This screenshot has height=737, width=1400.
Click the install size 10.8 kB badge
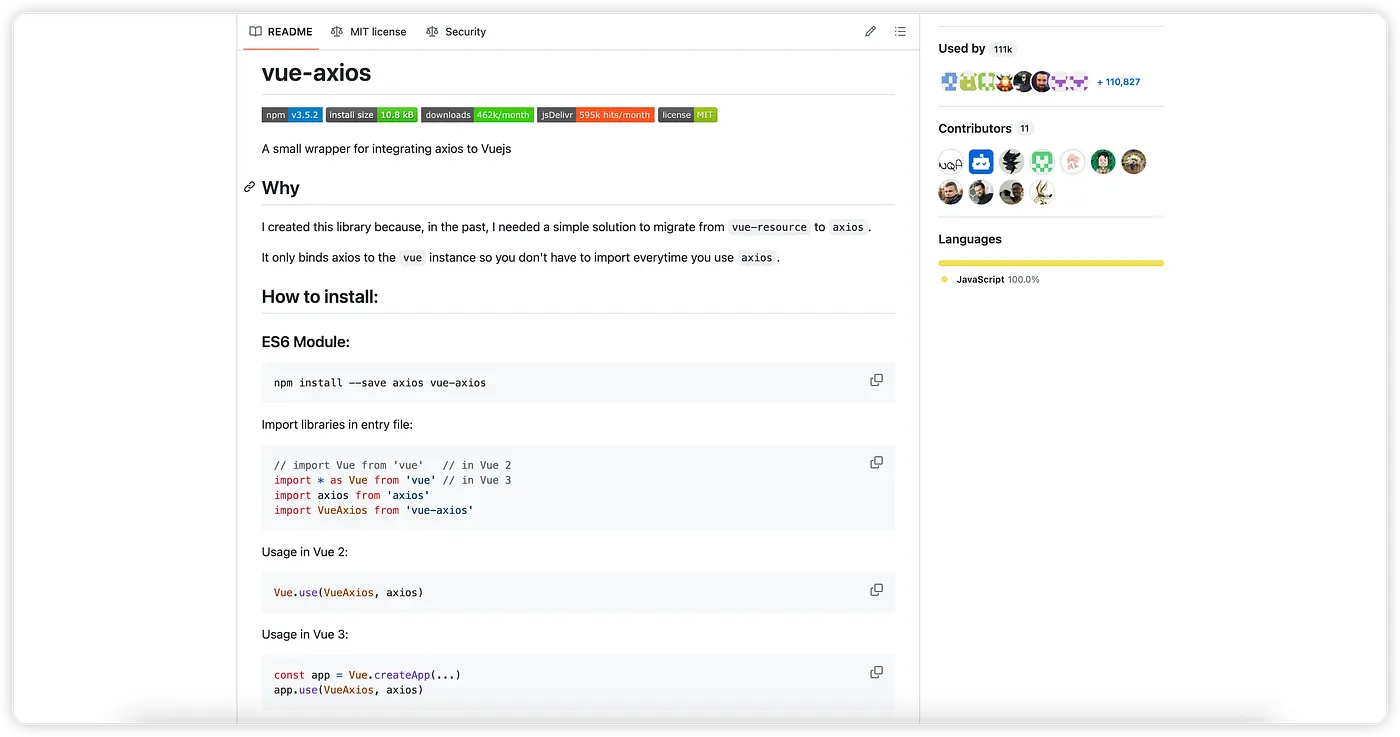pos(371,115)
